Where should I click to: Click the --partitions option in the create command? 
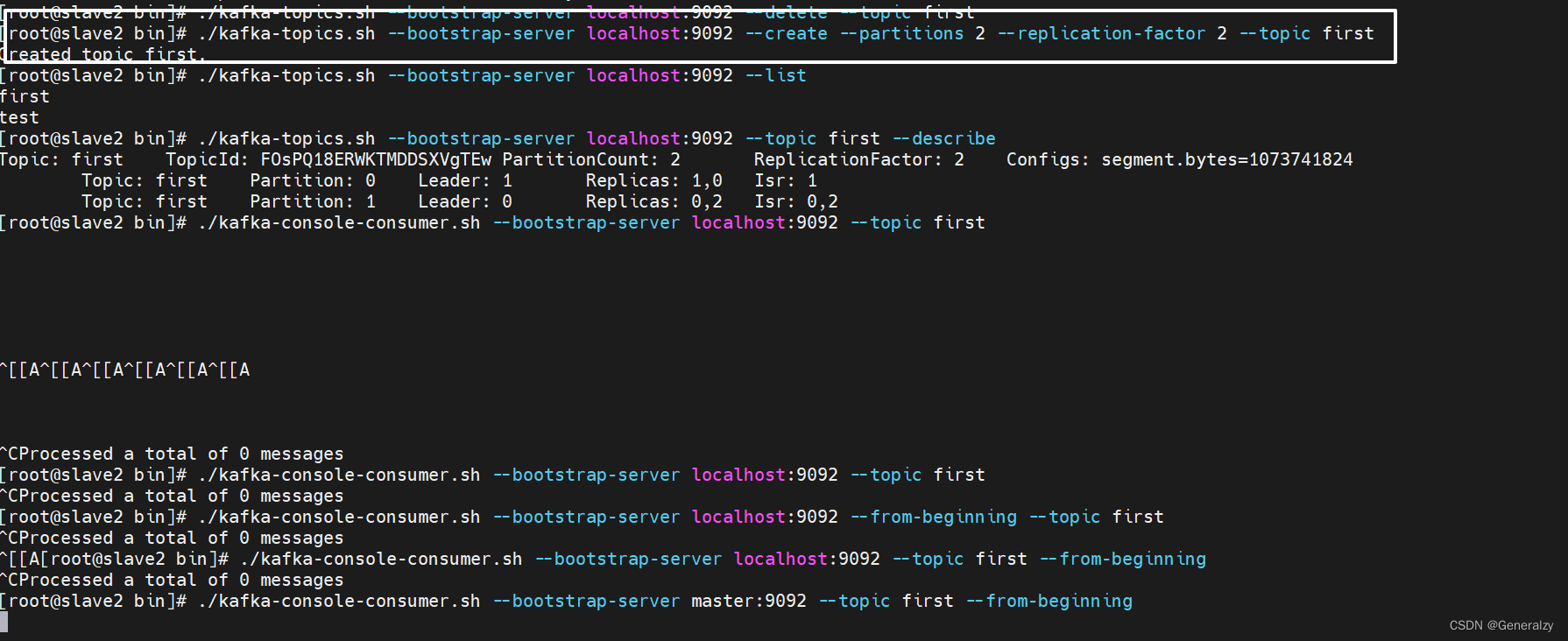tap(901, 34)
